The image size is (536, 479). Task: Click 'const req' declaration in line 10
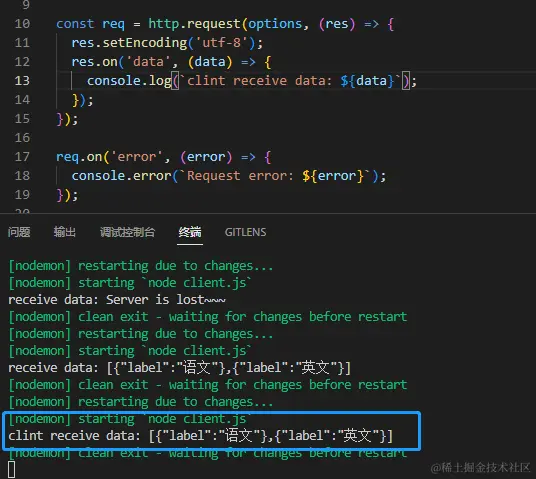[x=91, y=24]
